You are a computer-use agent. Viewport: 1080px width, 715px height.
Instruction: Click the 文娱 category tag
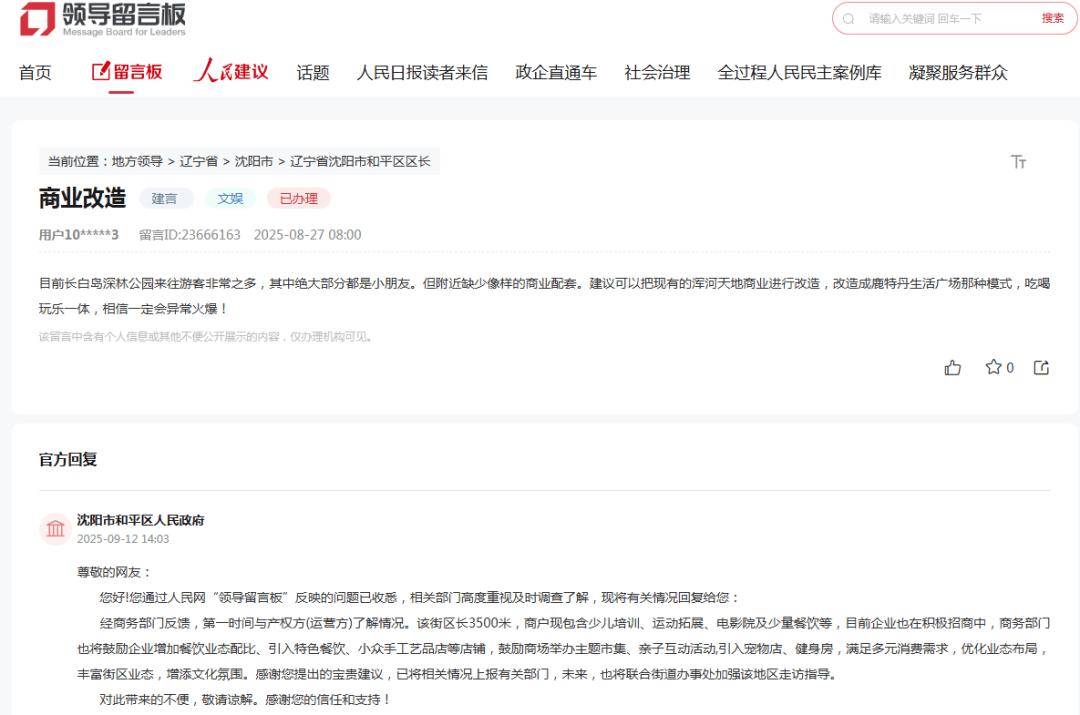pyautogui.click(x=231, y=198)
